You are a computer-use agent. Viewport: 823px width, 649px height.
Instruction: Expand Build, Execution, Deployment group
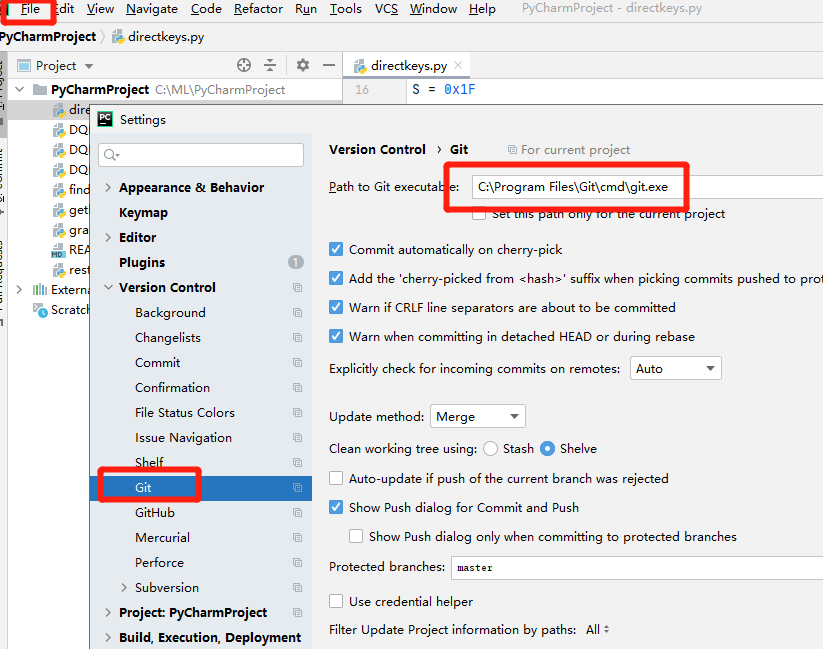pos(108,637)
